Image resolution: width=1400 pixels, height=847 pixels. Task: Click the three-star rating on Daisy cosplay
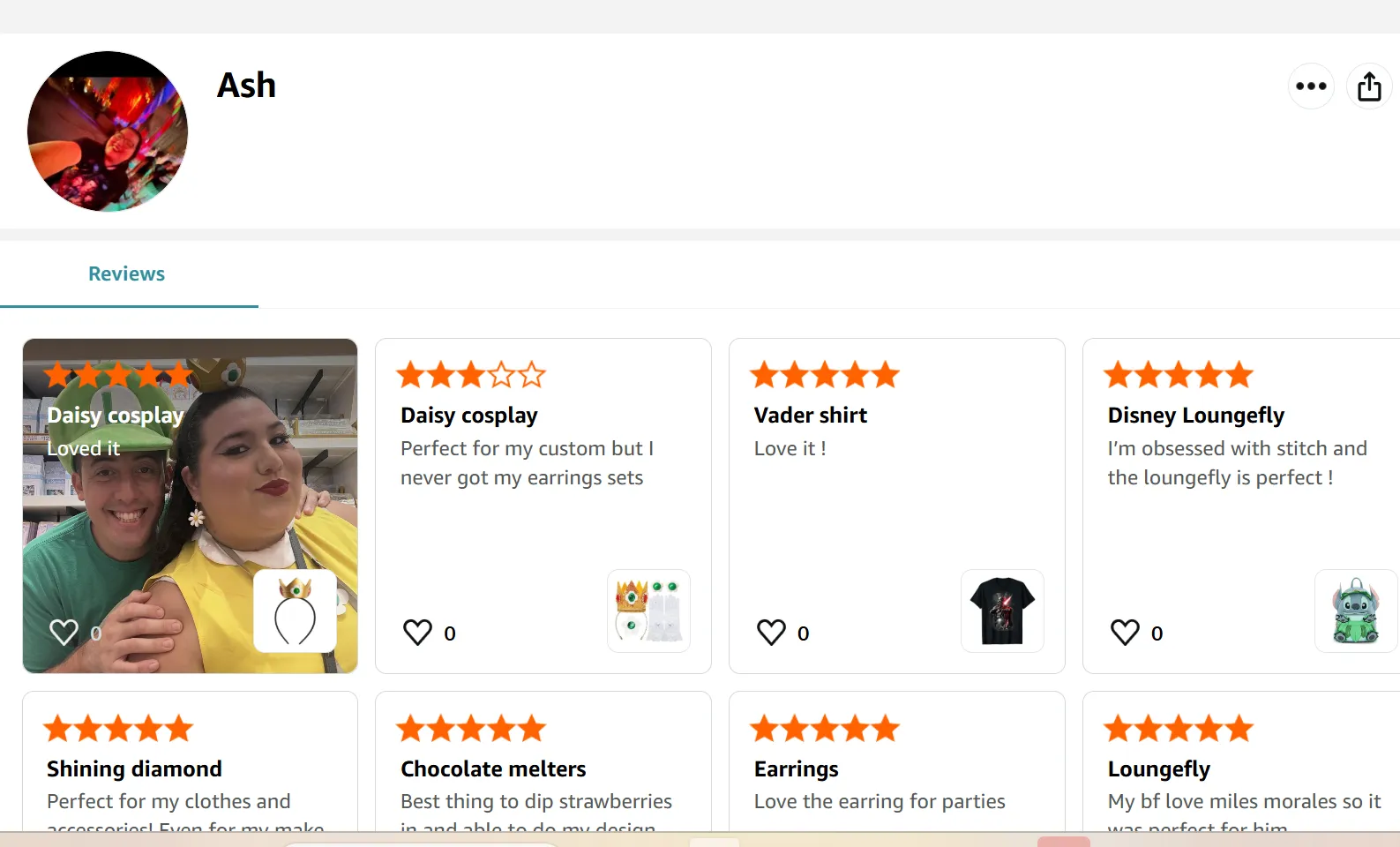[471, 375]
